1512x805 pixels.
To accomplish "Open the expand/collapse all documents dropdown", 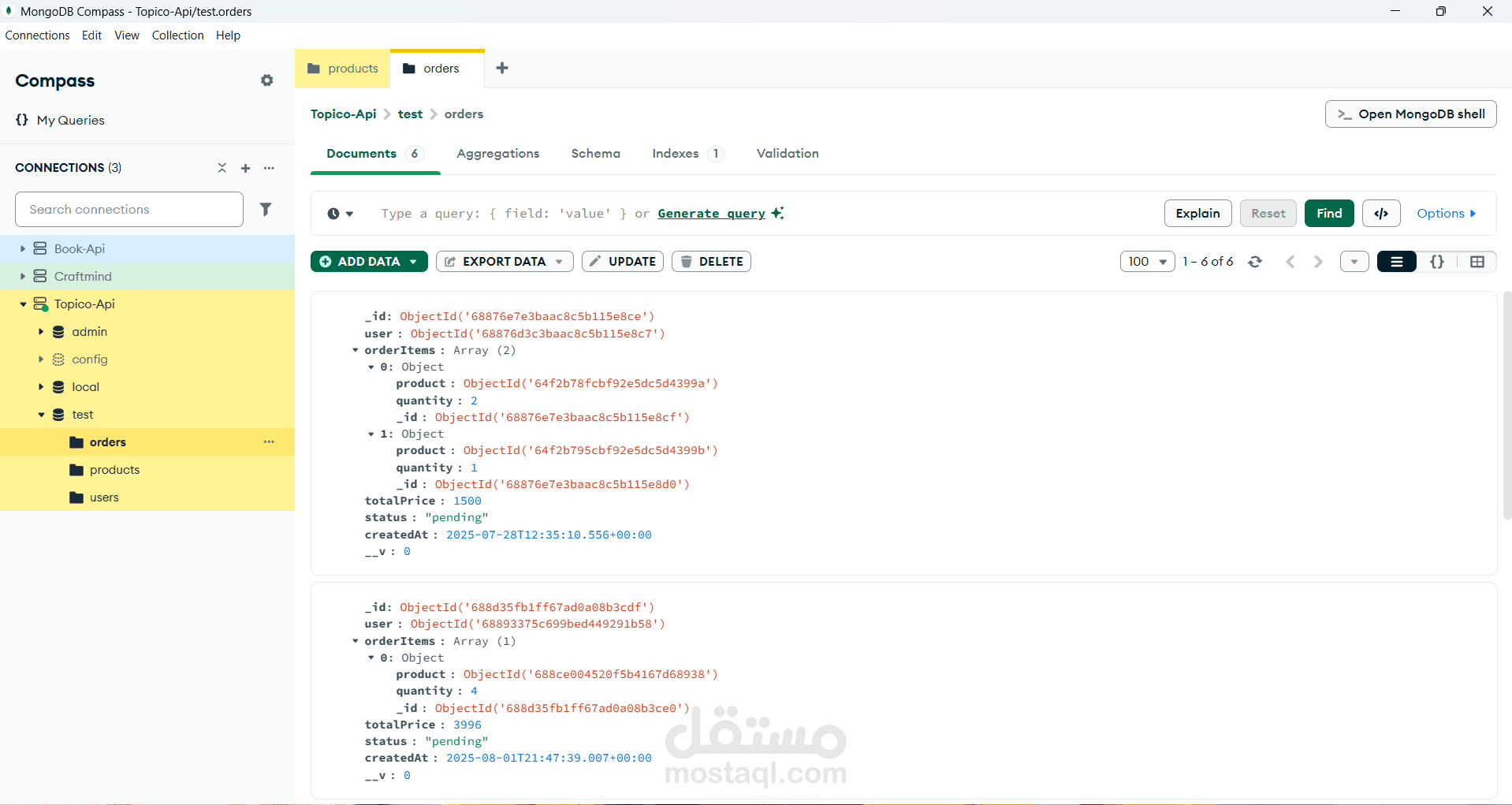I will click(1354, 262).
